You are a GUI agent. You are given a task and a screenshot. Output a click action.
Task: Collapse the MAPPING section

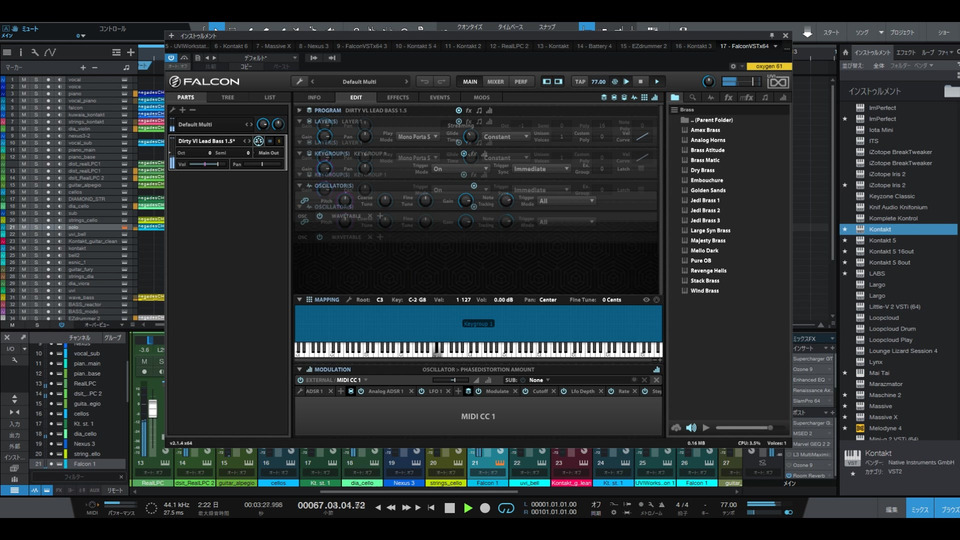(x=299, y=300)
